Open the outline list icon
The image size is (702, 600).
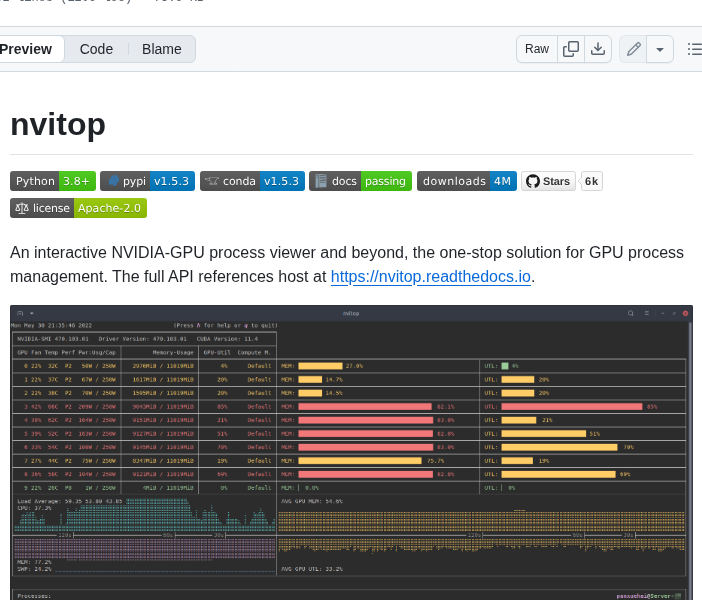click(694, 49)
